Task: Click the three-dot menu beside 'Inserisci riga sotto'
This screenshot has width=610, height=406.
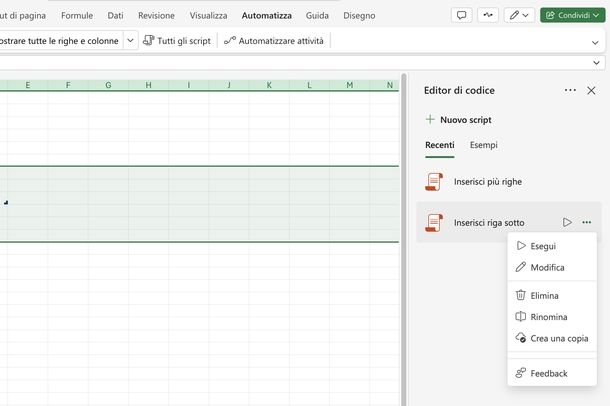Action: tap(587, 222)
